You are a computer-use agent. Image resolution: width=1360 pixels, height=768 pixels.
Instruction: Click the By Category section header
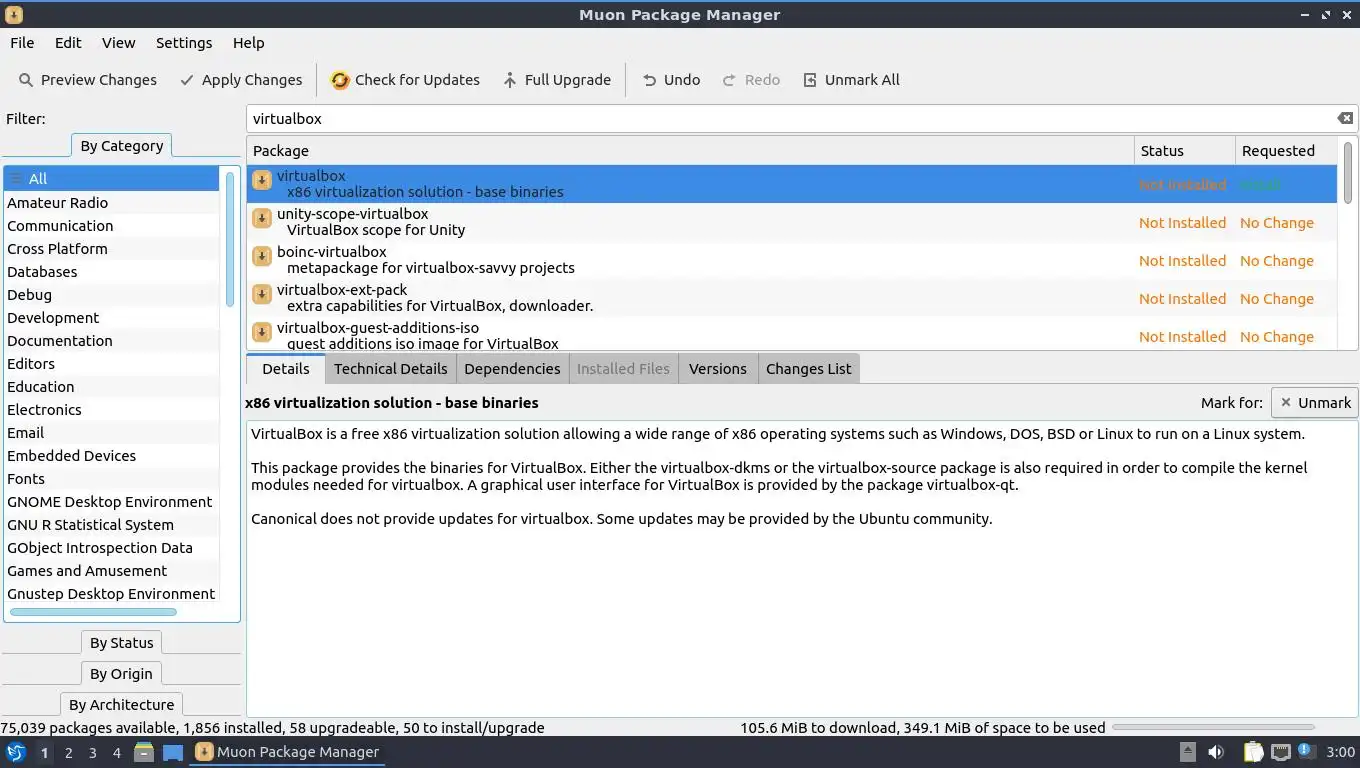[121, 146]
